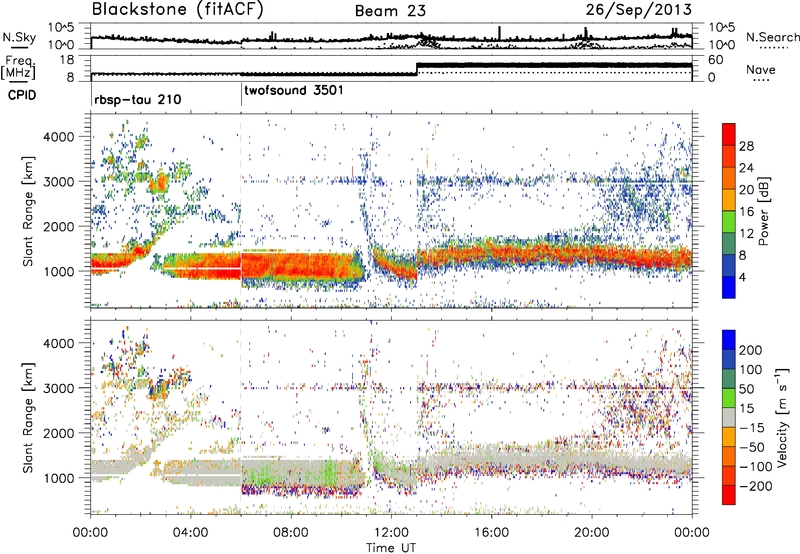Select the "twofsound 3501" CPID annotation
This screenshot has height=554, width=800.
tap(294, 90)
